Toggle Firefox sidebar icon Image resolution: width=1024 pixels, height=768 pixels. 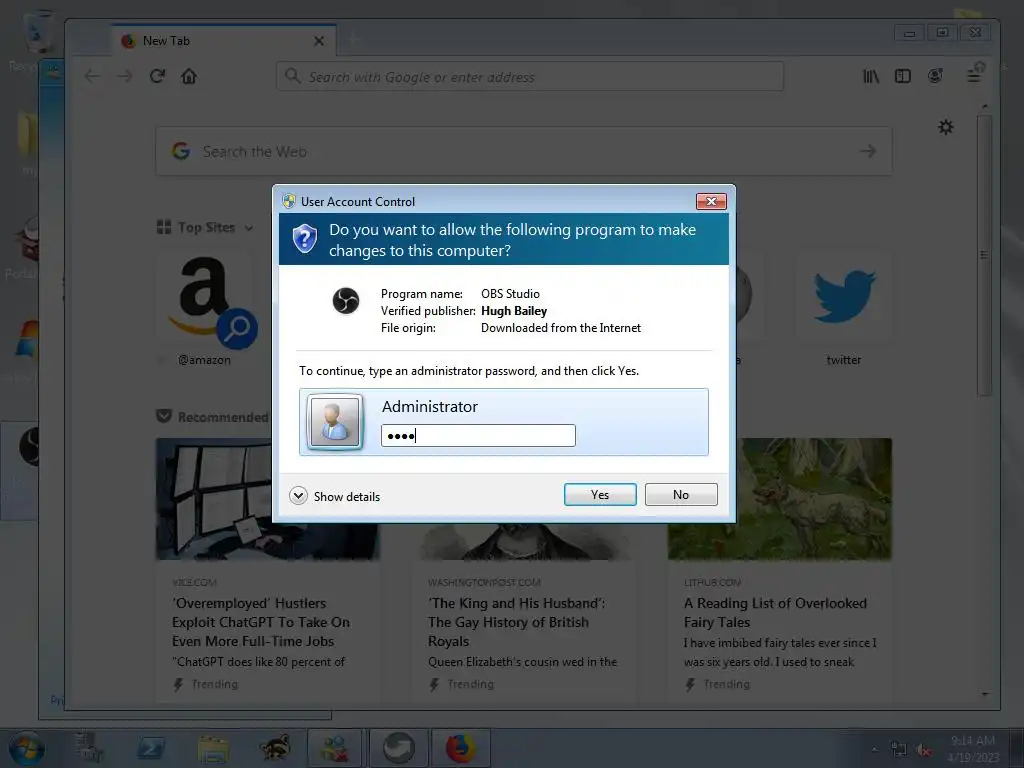(903, 76)
